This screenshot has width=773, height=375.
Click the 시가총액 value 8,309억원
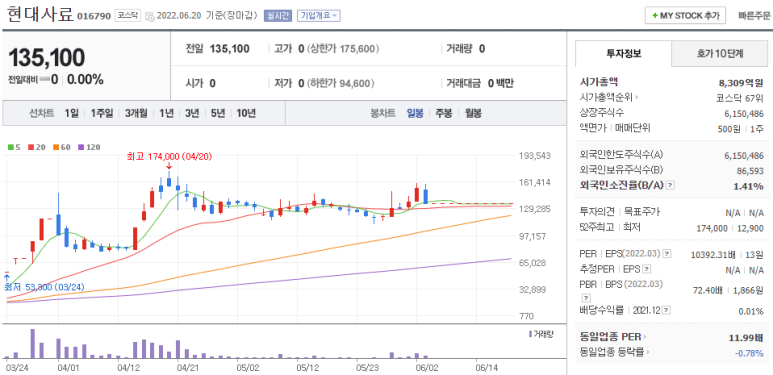point(741,82)
